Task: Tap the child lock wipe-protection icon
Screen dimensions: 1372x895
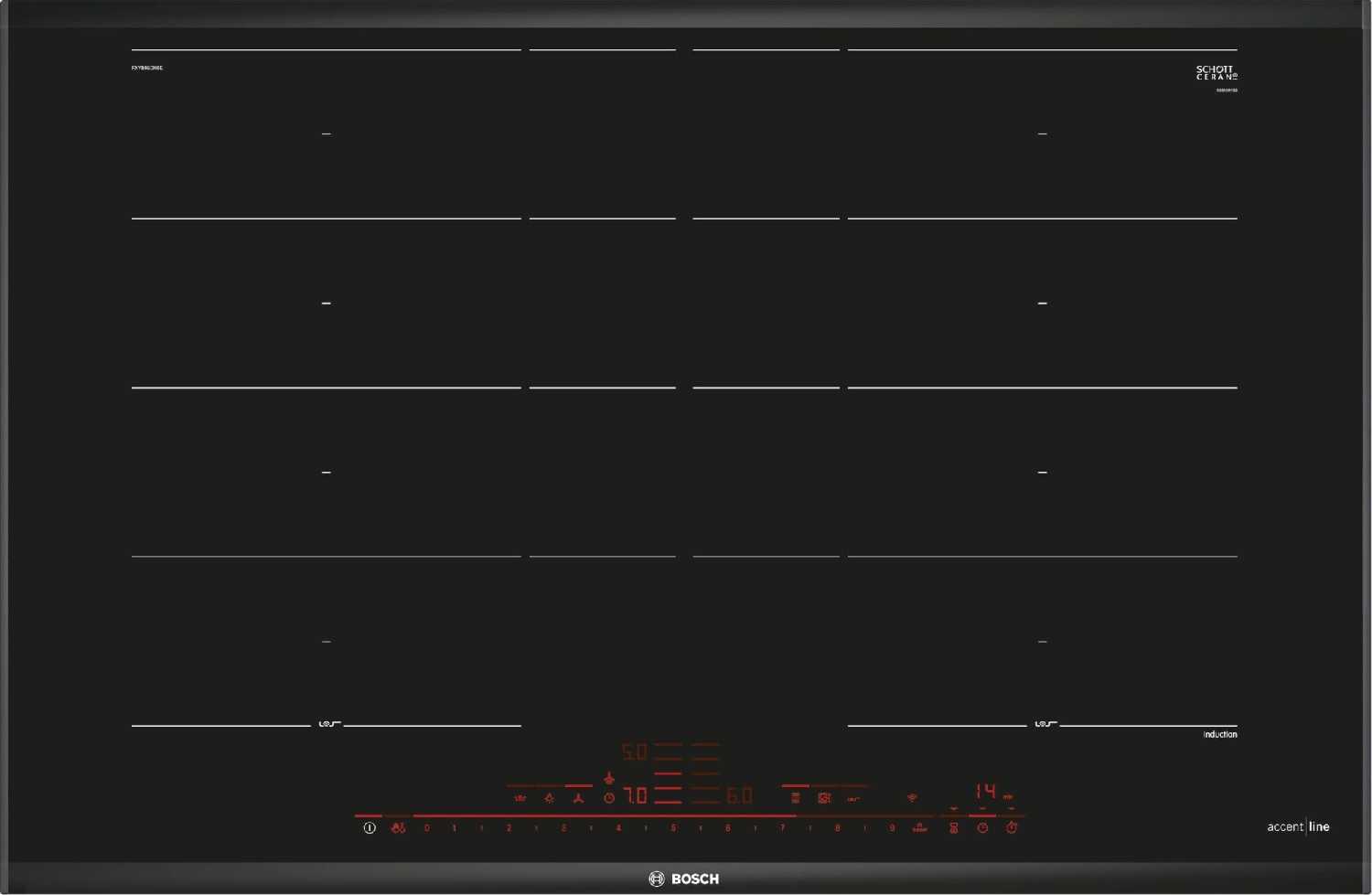Action: tap(398, 828)
